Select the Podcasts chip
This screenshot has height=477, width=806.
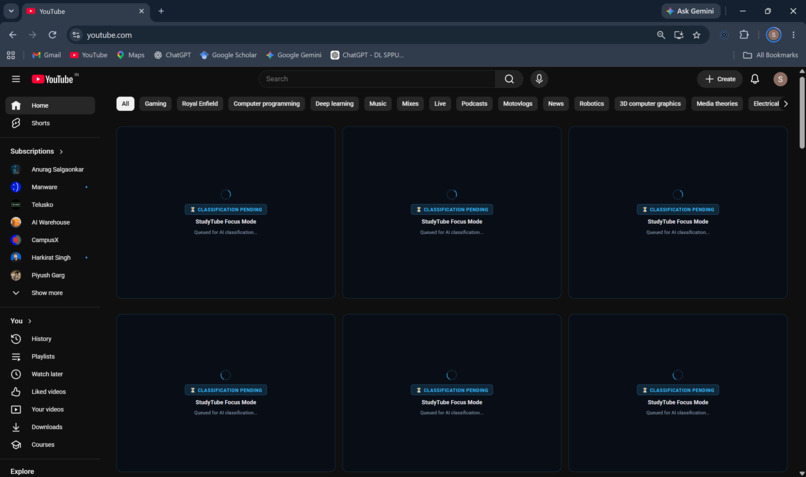pyautogui.click(x=474, y=104)
